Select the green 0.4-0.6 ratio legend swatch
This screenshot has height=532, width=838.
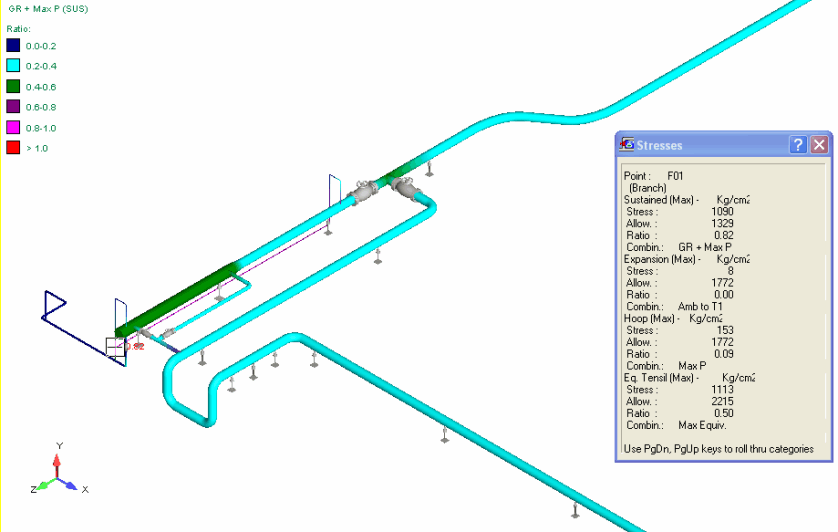coord(13,86)
